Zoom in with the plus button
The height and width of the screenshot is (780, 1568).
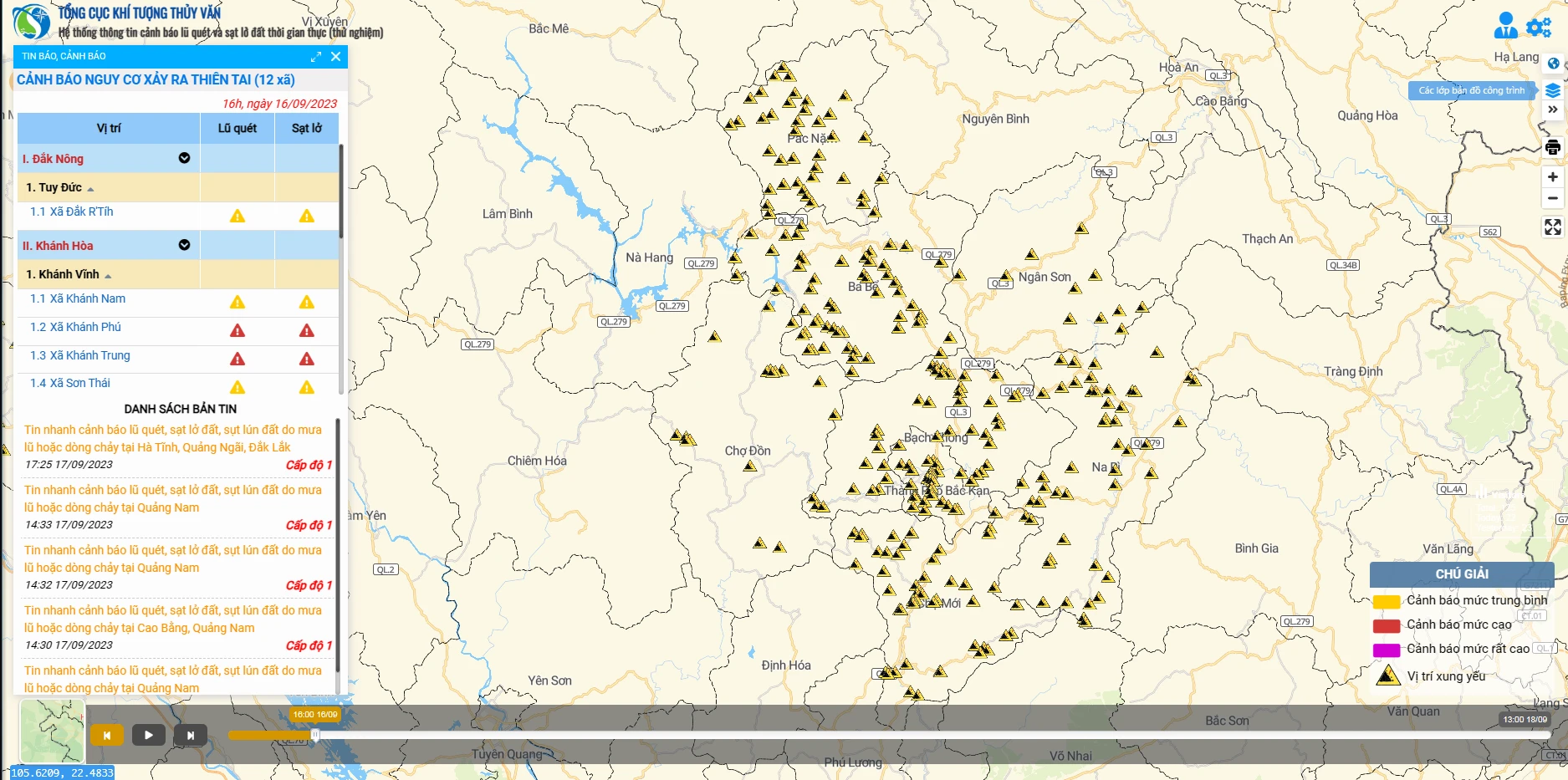[1553, 177]
